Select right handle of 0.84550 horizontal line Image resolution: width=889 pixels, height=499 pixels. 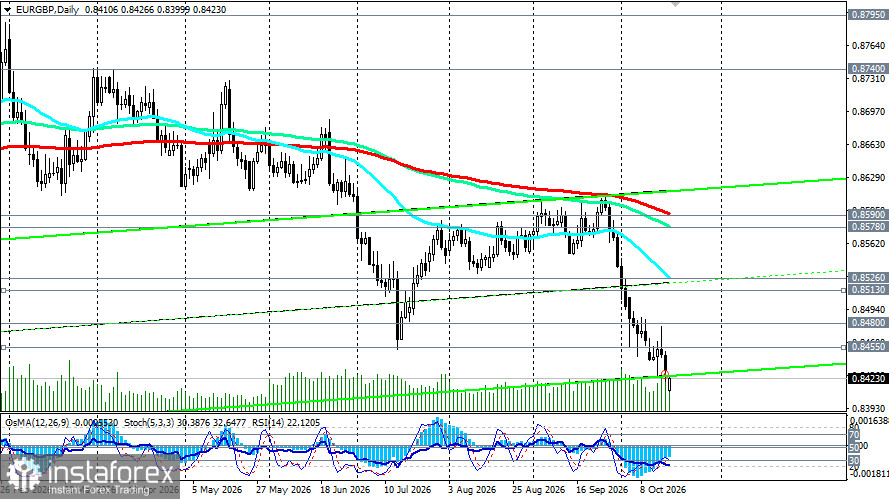(x=843, y=347)
